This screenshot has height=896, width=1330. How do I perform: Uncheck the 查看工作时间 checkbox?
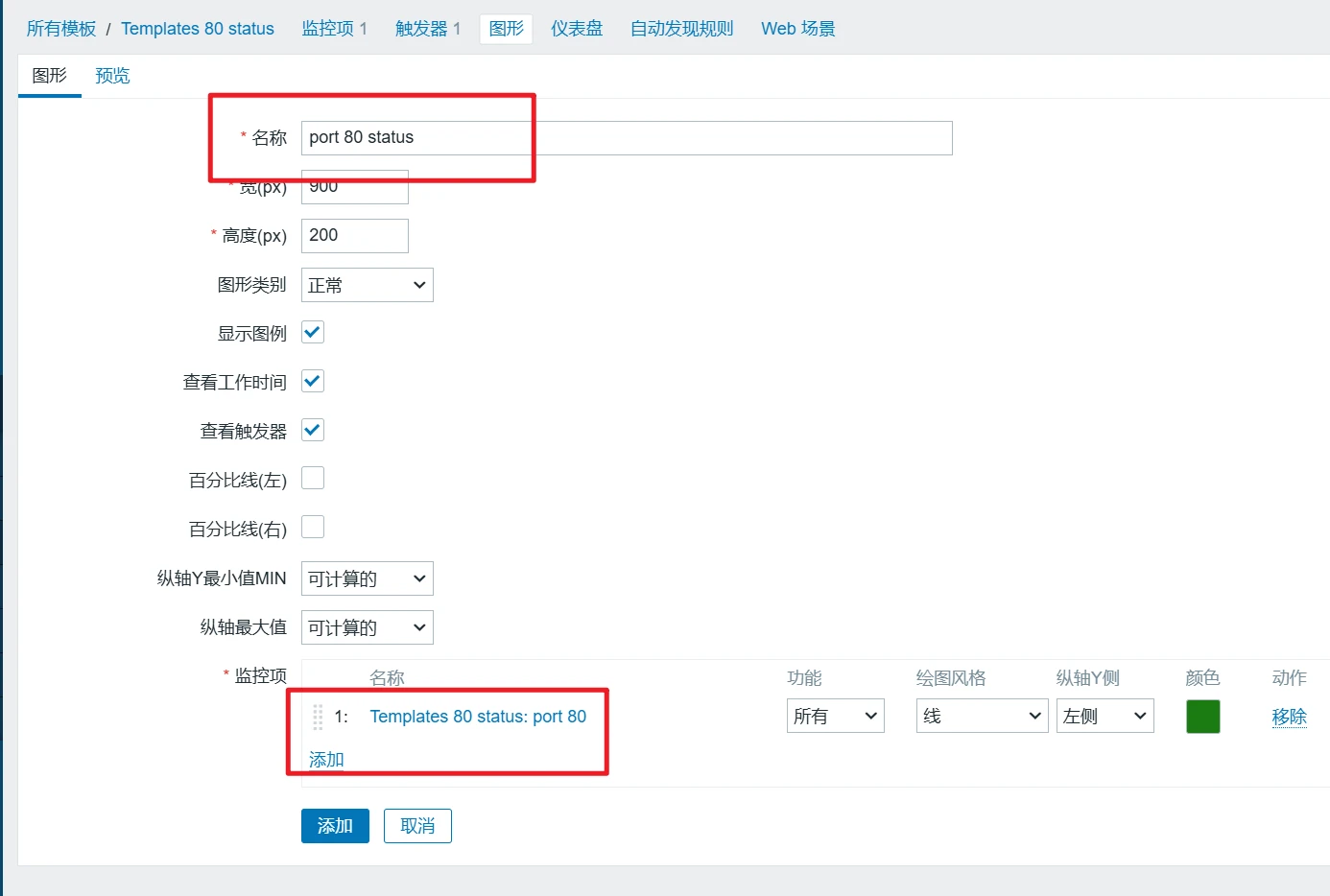click(x=313, y=382)
